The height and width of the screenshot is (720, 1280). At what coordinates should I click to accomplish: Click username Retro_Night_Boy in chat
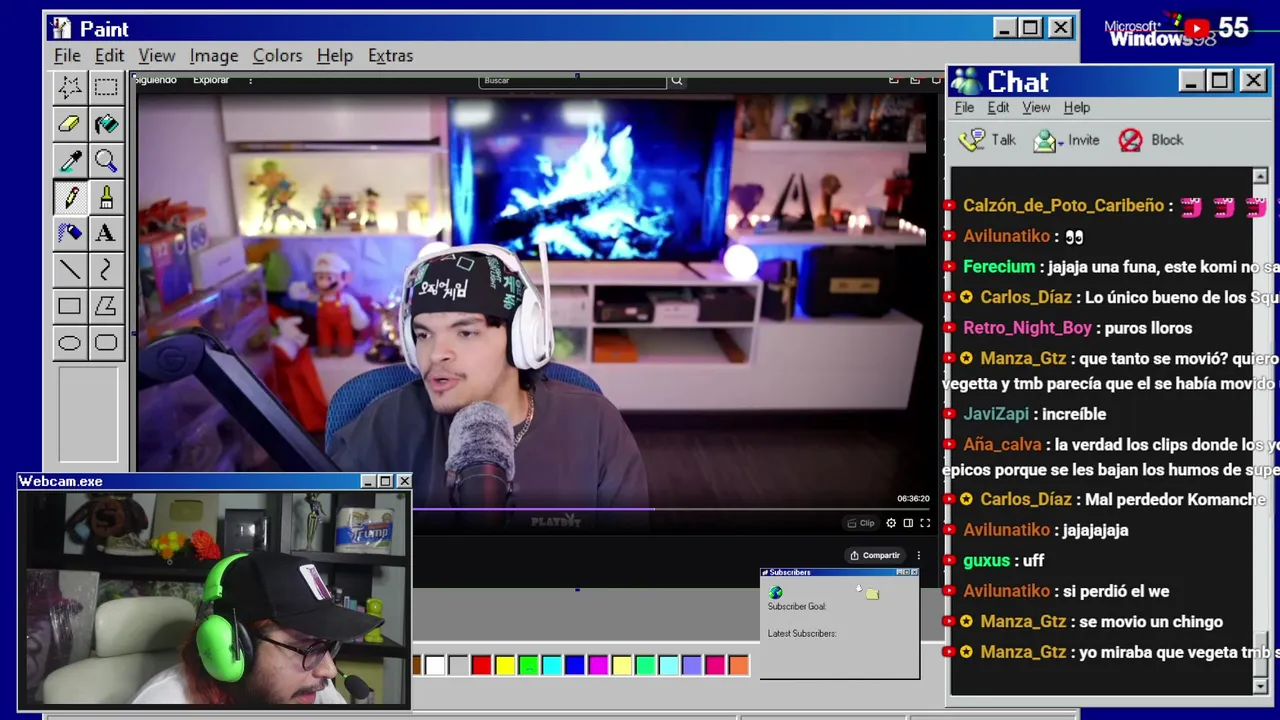click(1027, 328)
